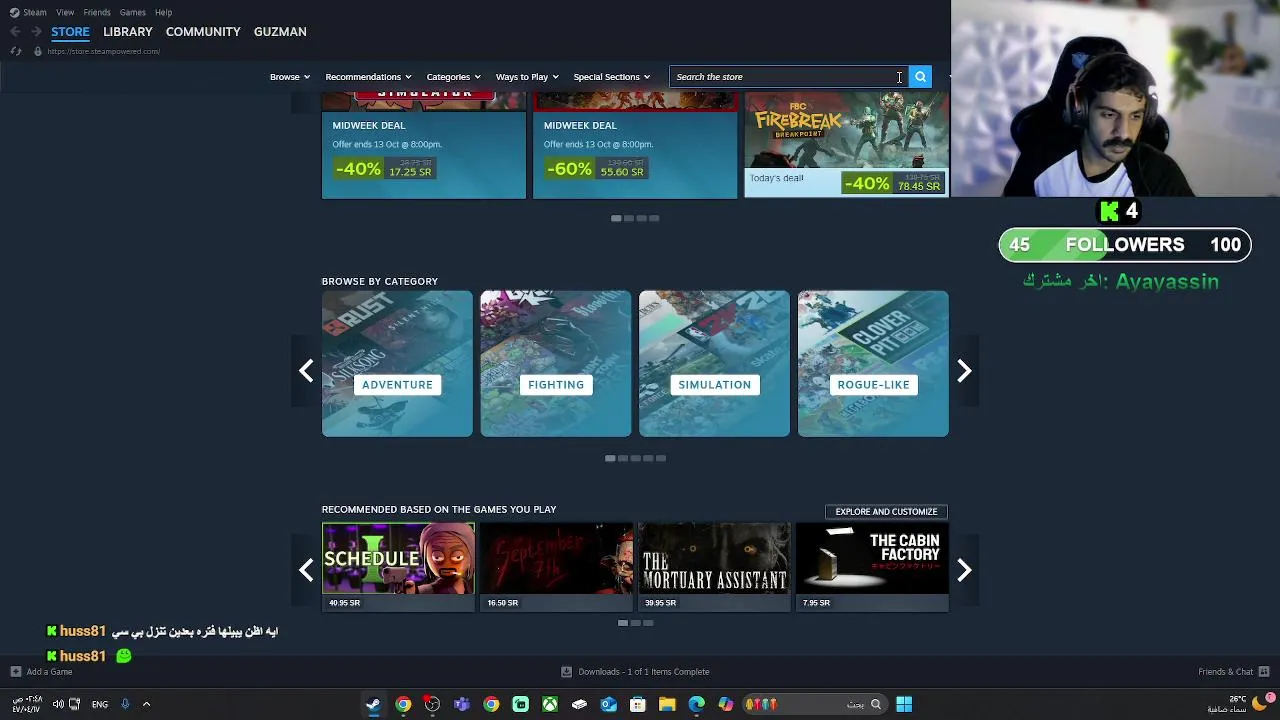Expand the Special Sections dropdown
This screenshot has width=1280, height=720.
pyautogui.click(x=611, y=77)
